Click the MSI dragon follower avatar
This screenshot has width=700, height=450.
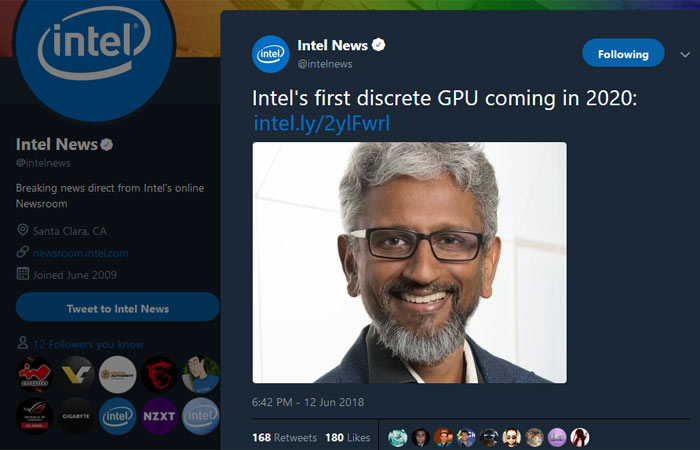coord(159,374)
